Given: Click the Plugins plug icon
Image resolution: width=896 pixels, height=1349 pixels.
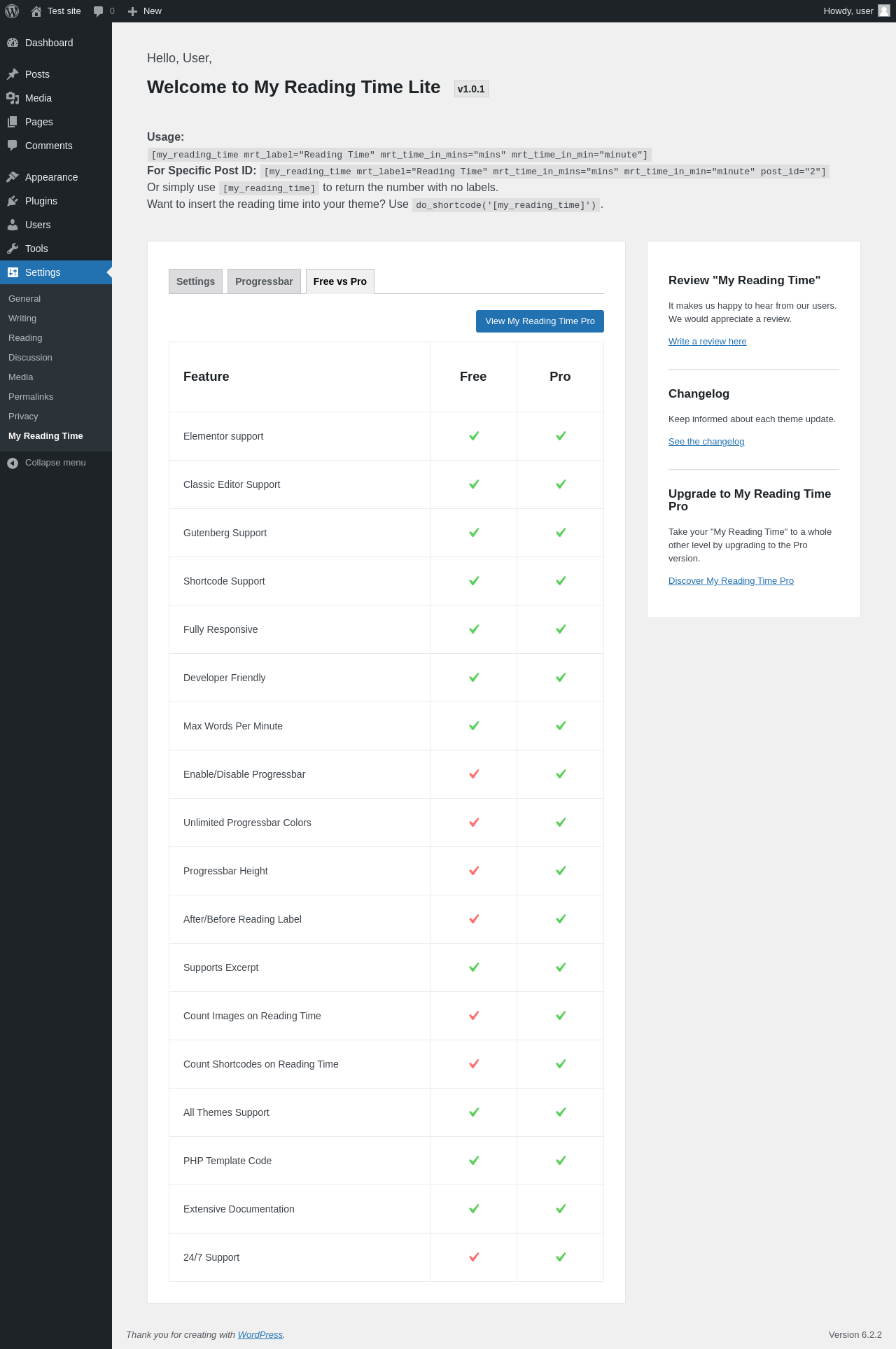Looking at the screenshot, I should pyautogui.click(x=13, y=201).
